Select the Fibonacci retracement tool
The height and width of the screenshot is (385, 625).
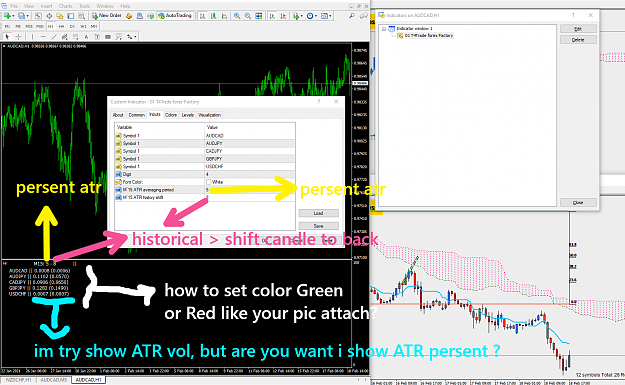click(x=75, y=37)
